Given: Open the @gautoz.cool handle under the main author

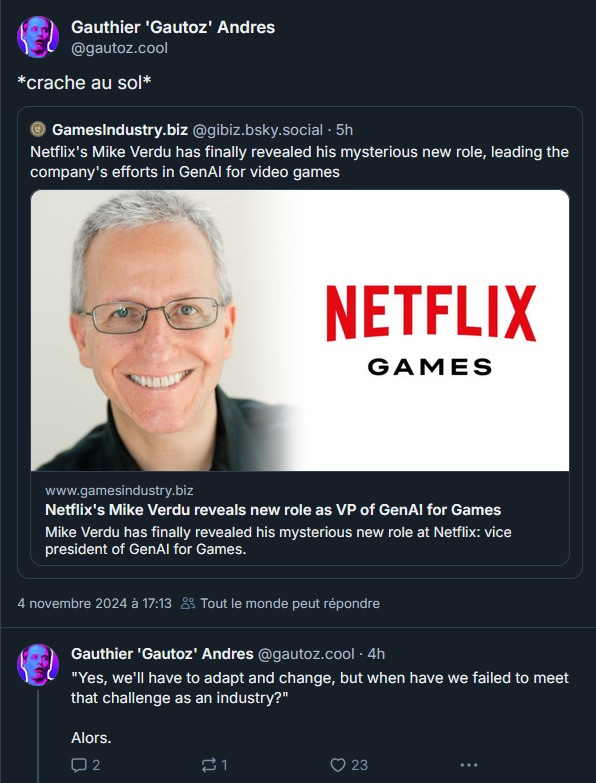Looking at the screenshot, I should (x=119, y=48).
